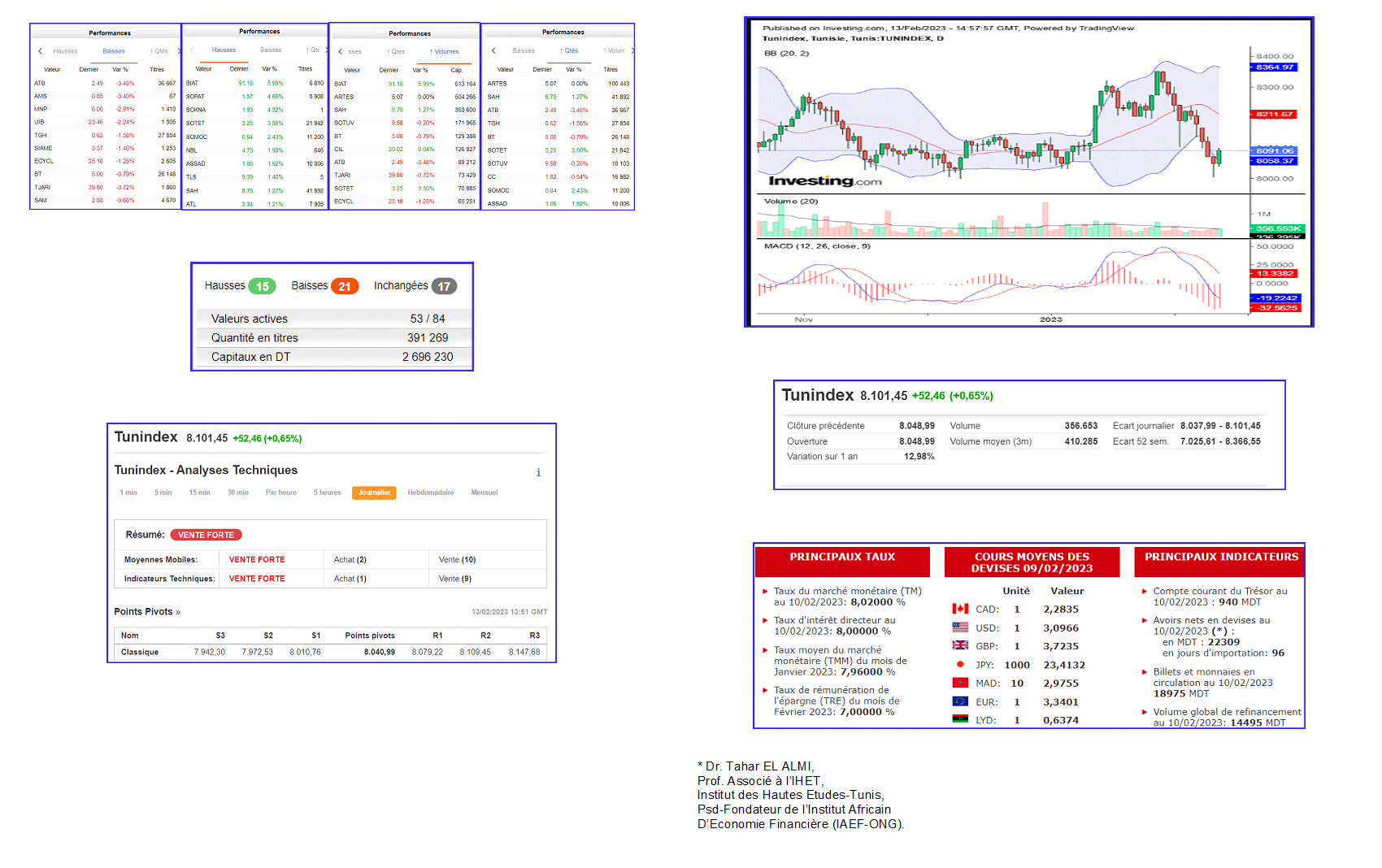This screenshot has width=1382, height=868.
Task: Select the UK flag next to GBP
Action: (960, 645)
